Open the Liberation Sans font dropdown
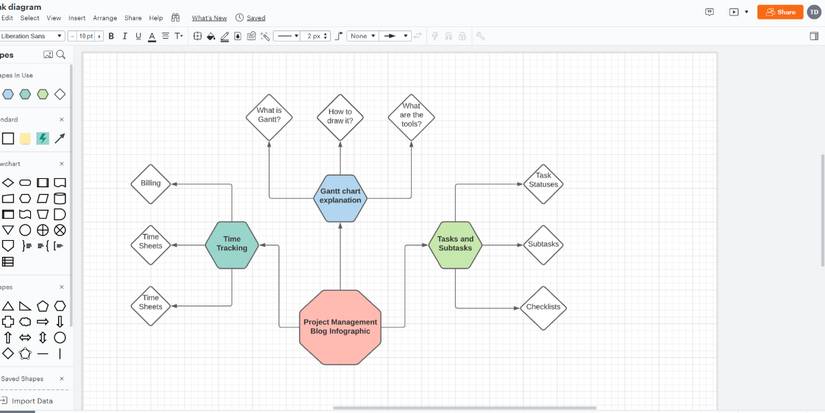This screenshot has height=413, width=825. pyautogui.click(x=32, y=36)
